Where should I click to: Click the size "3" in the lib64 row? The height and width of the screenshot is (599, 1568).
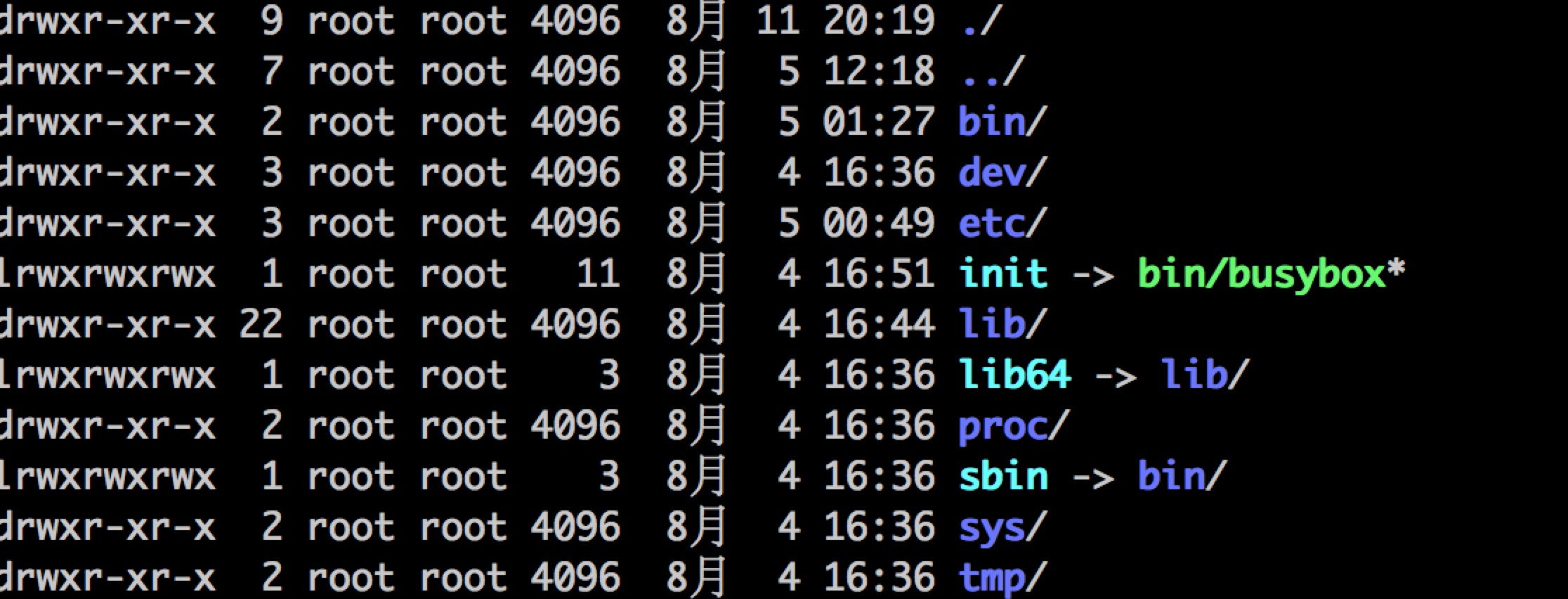click(x=609, y=375)
